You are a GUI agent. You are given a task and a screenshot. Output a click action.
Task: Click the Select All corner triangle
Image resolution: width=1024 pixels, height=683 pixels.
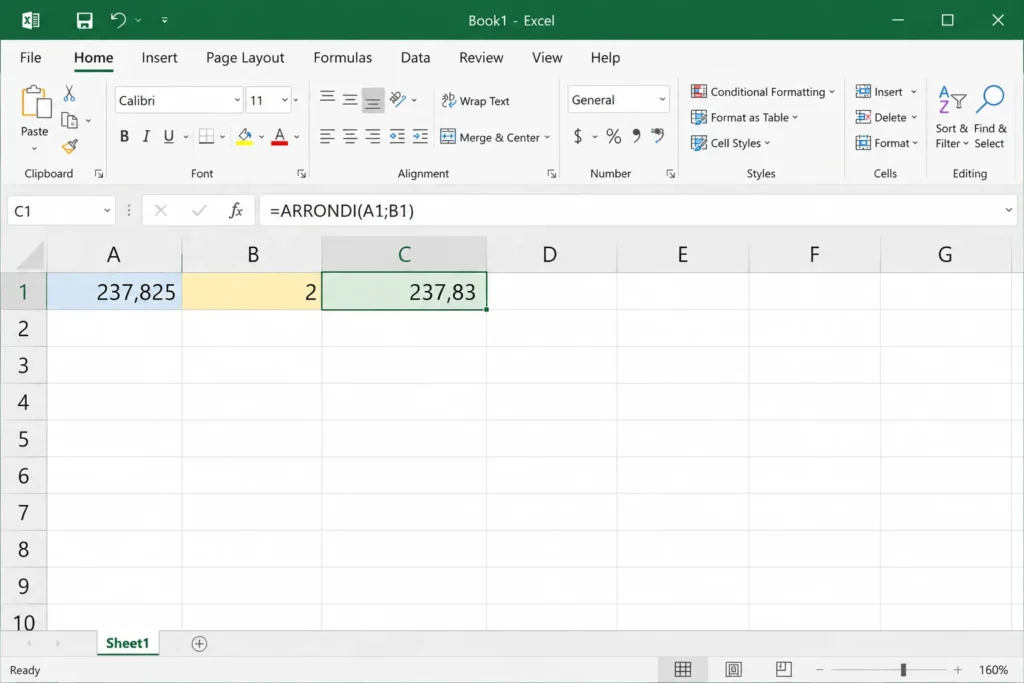[30, 255]
